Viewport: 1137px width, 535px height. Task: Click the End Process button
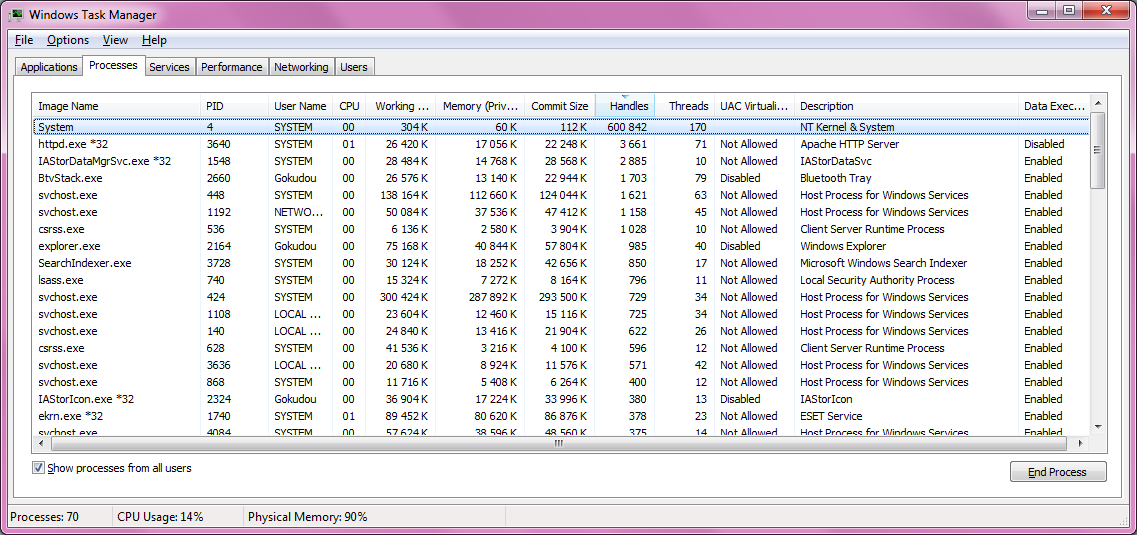(x=1058, y=472)
